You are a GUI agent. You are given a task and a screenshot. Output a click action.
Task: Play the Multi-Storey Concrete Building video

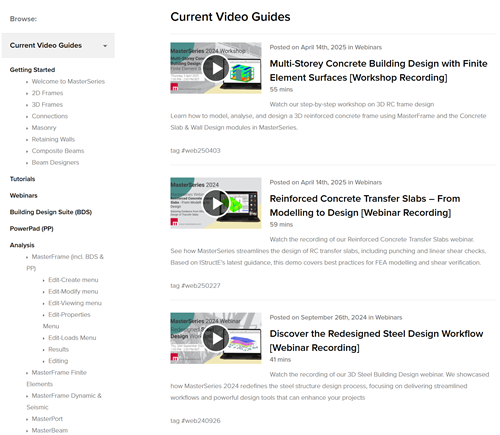[216, 68]
